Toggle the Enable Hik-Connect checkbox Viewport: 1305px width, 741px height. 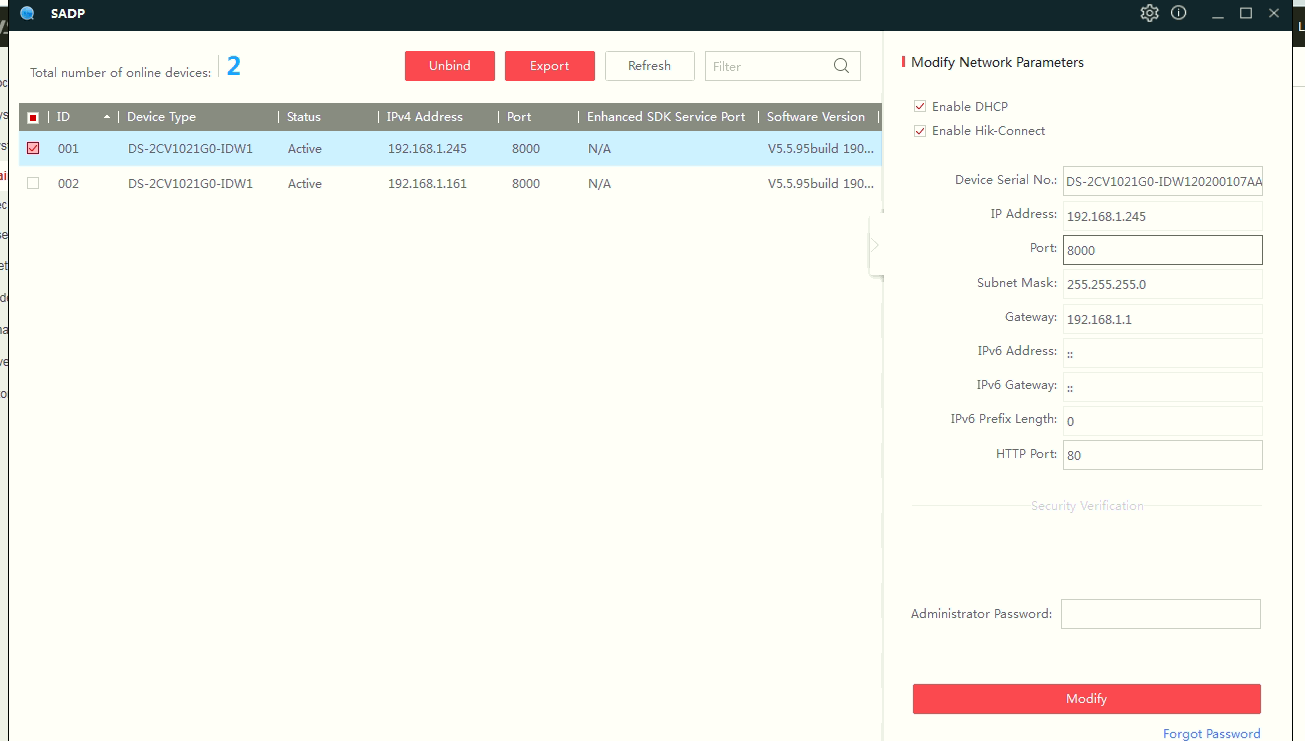pos(920,130)
